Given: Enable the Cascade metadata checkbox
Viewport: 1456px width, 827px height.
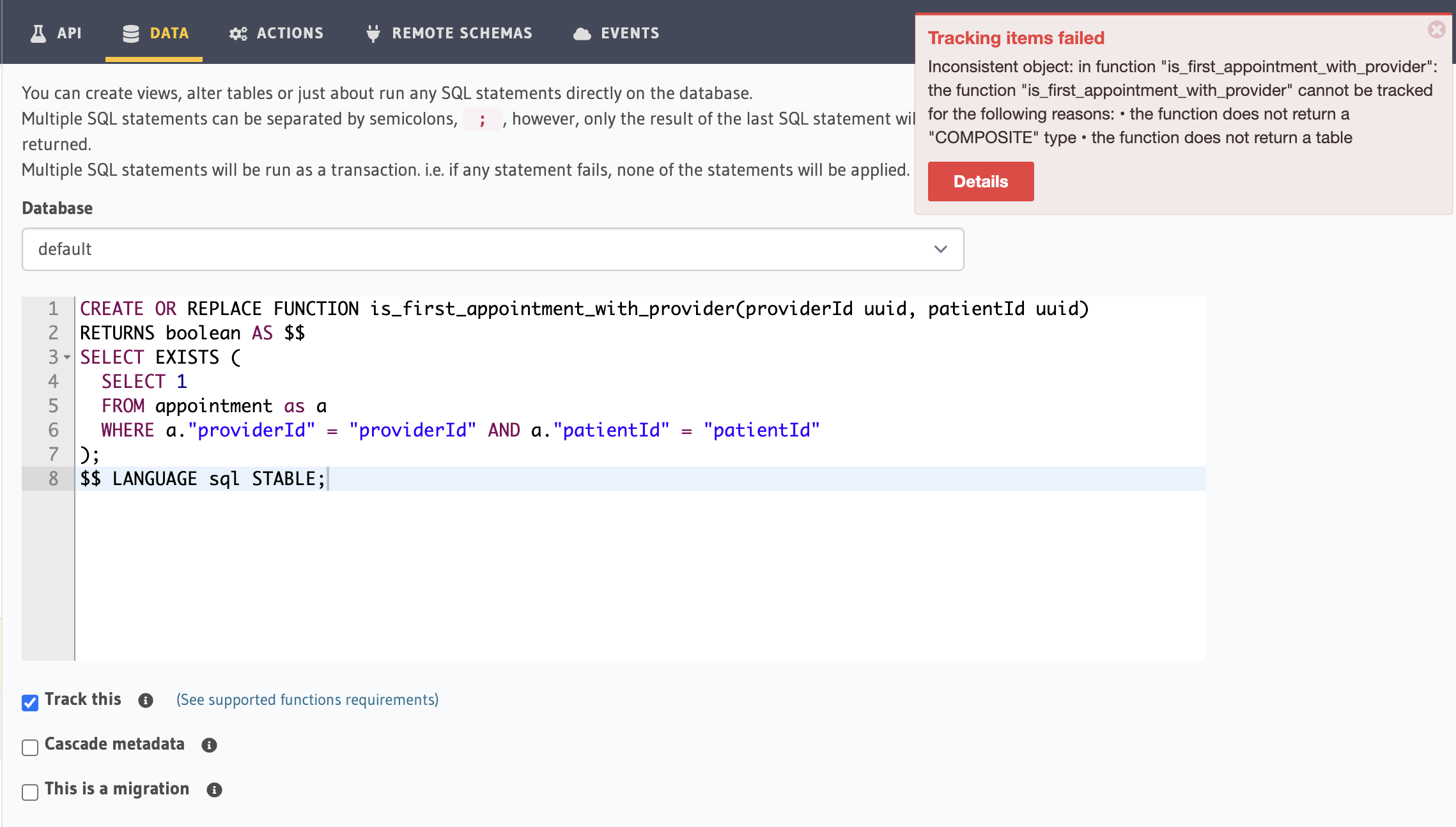Looking at the screenshot, I should click(30, 747).
